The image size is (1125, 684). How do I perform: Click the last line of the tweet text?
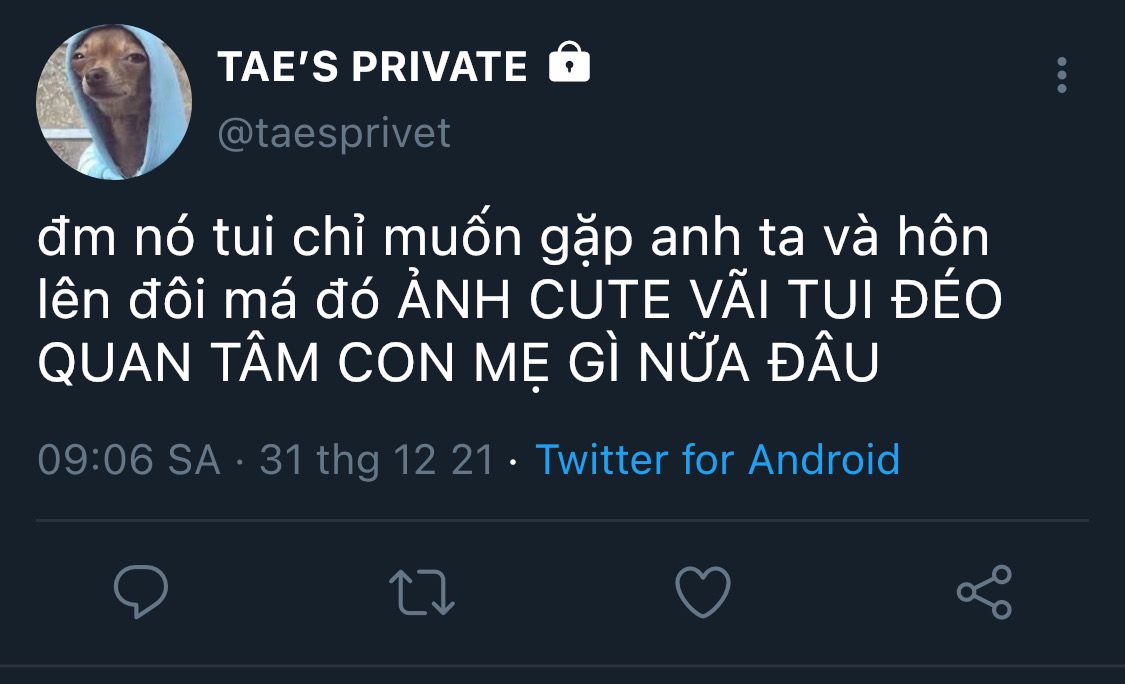point(458,365)
